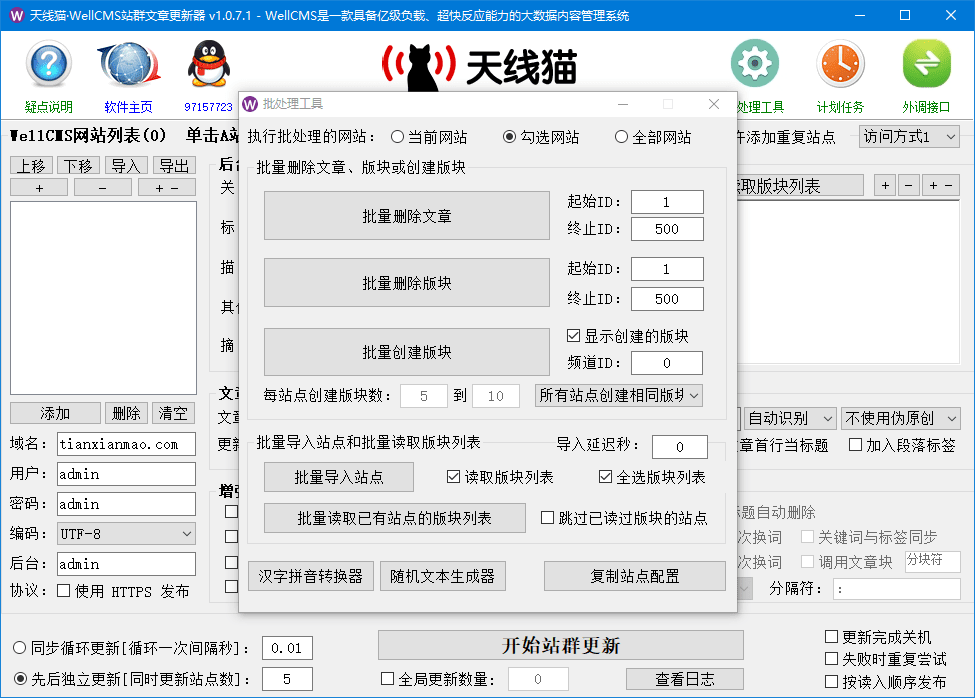Viewport: 975px width, 698px height.
Task: Close the 批处理工具 dialog
Action: (714, 104)
